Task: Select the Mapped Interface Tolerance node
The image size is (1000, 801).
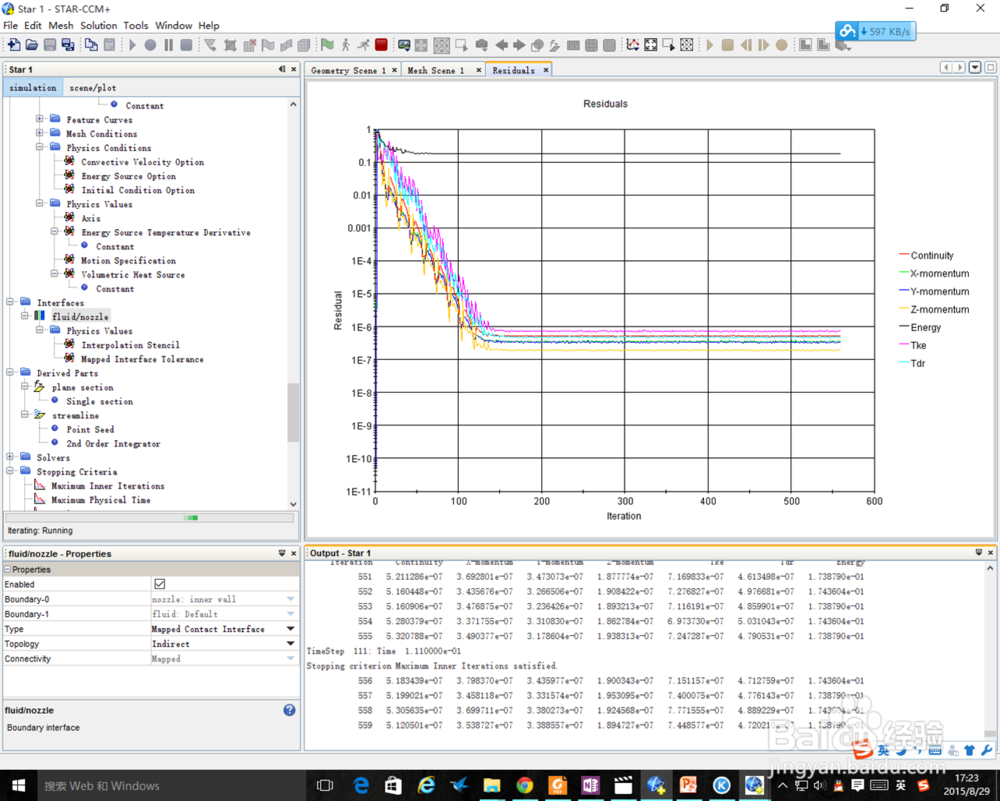Action: [142, 359]
